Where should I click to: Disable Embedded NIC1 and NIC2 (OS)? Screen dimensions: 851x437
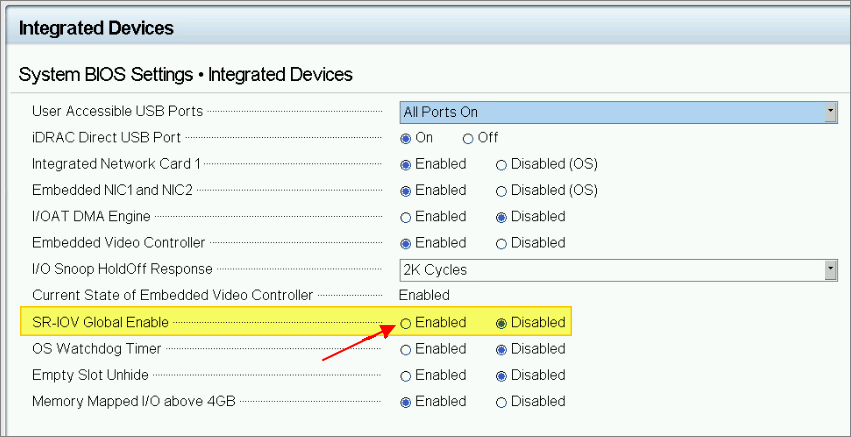click(x=502, y=190)
